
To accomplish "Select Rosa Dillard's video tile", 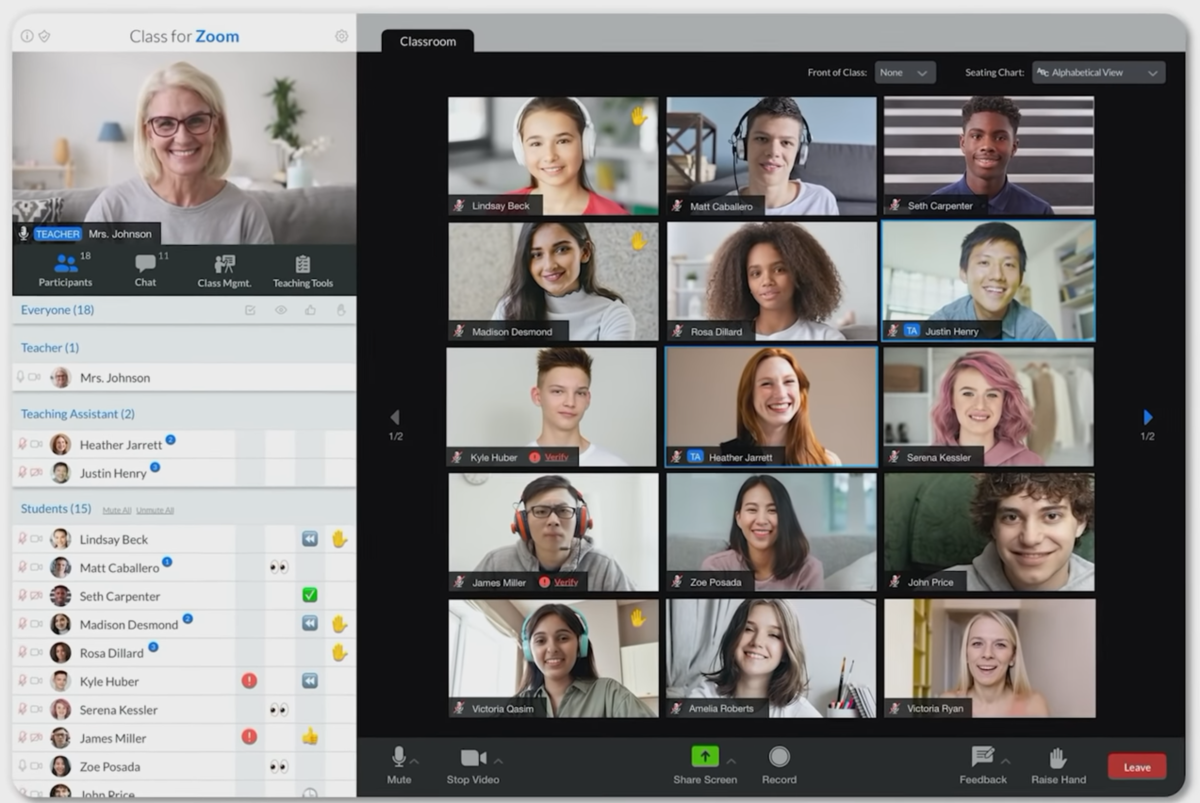I will pos(772,281).
